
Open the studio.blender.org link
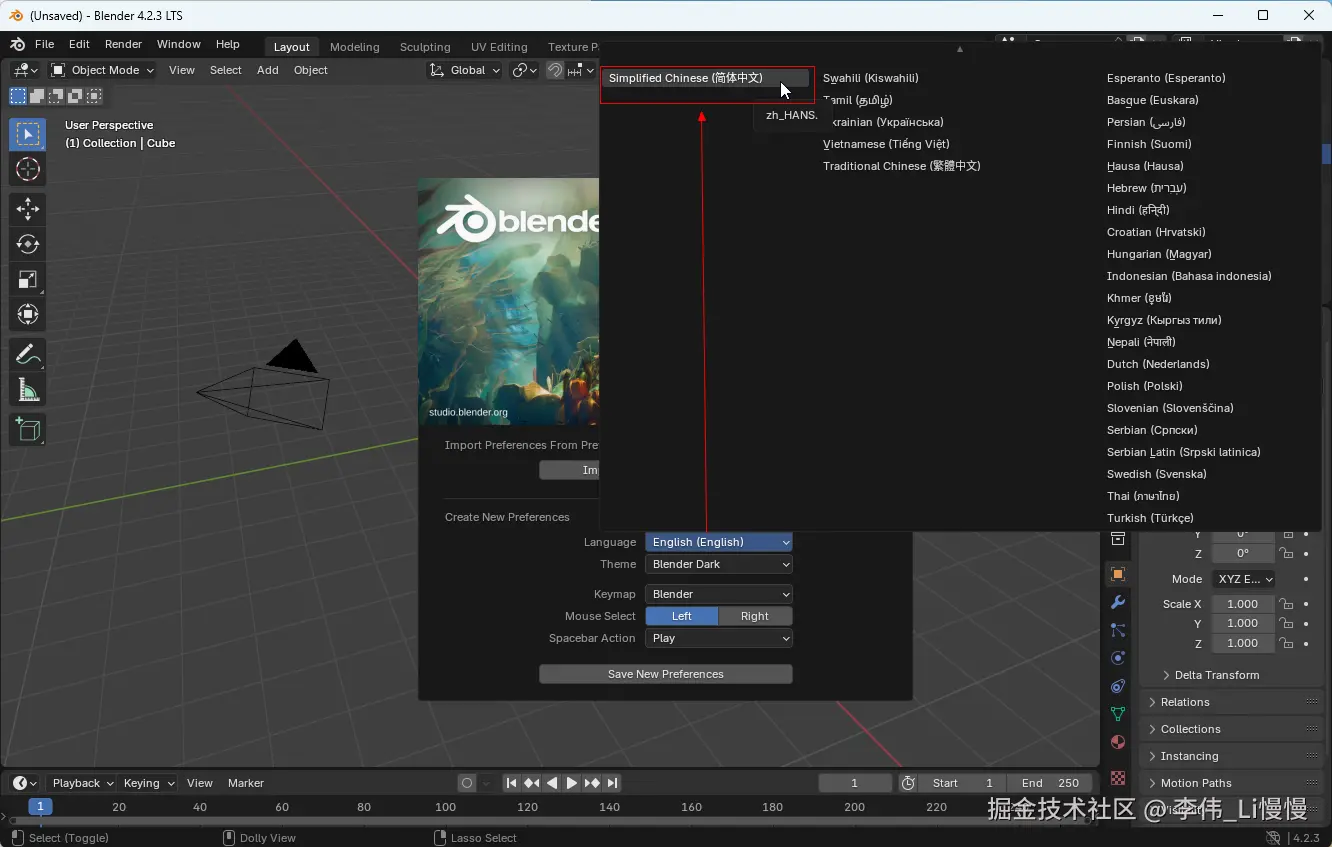tap(468, 412)
